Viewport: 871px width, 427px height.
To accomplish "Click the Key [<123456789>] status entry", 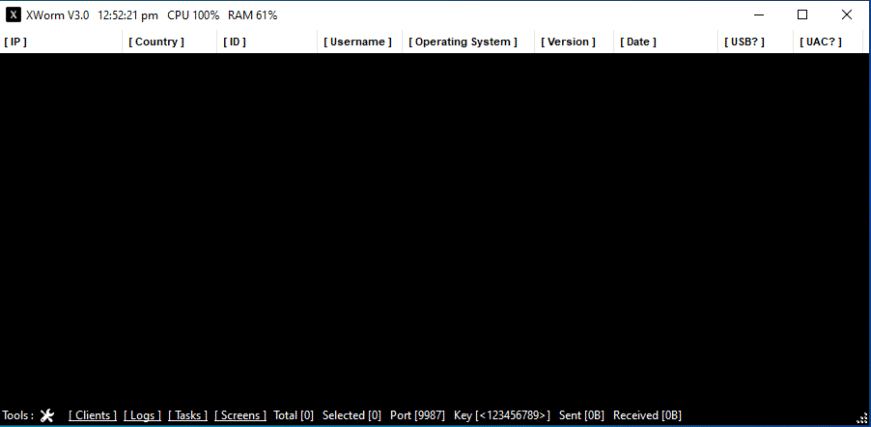I will 502,415.
